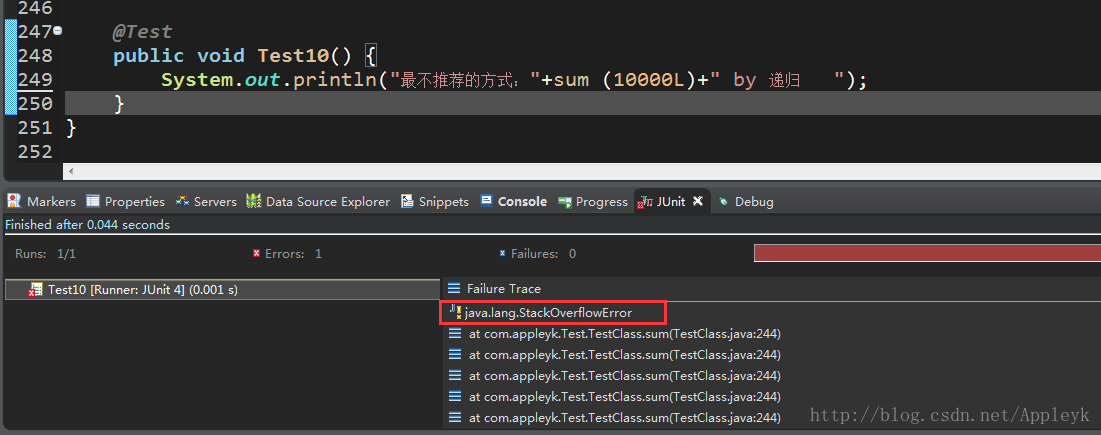The width and height of the screenshot is (1101, 435).
Task: Click the Data Source Explorer icon
Action: (x=254, y=201)
